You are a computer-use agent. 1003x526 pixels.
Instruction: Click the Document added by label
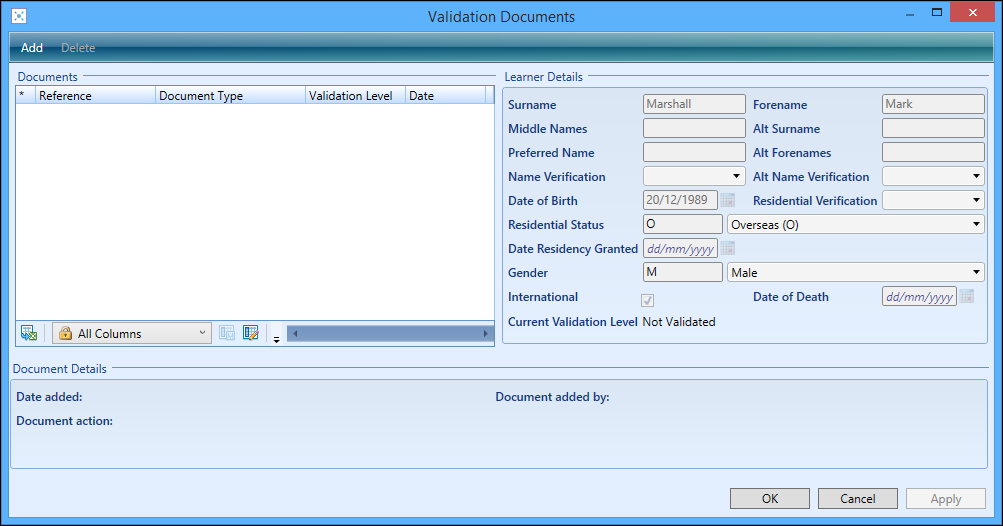pyautogui.click(x=552, y=397)
